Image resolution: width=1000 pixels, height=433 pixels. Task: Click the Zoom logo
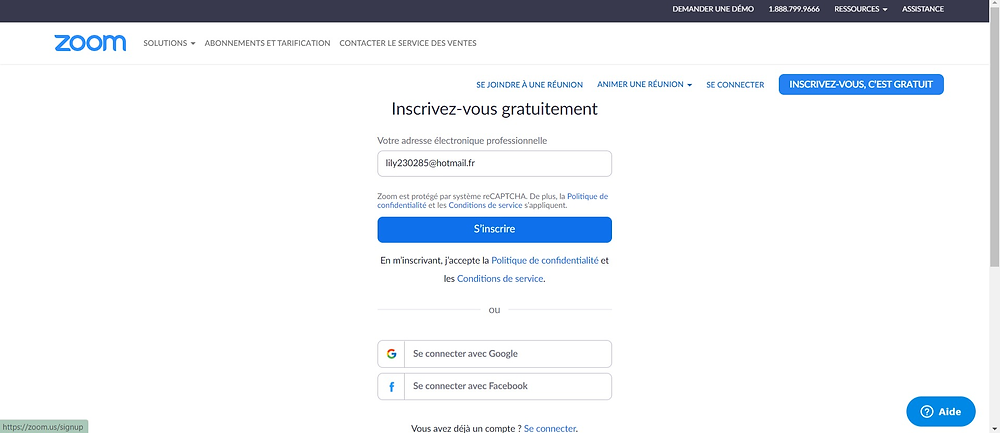(x=91, y=43)
